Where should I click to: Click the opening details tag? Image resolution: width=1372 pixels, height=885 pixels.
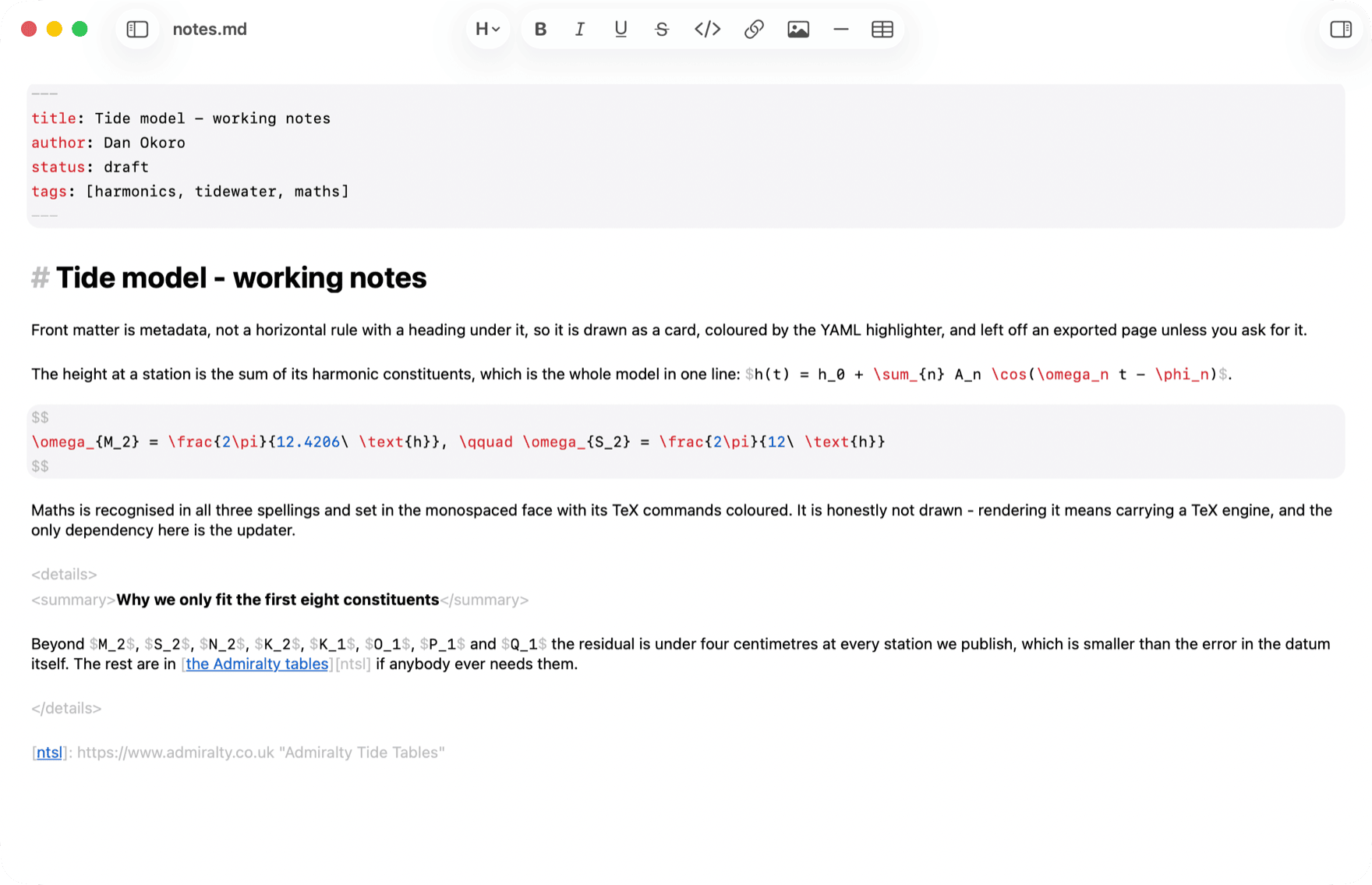[x=64, y=575]
